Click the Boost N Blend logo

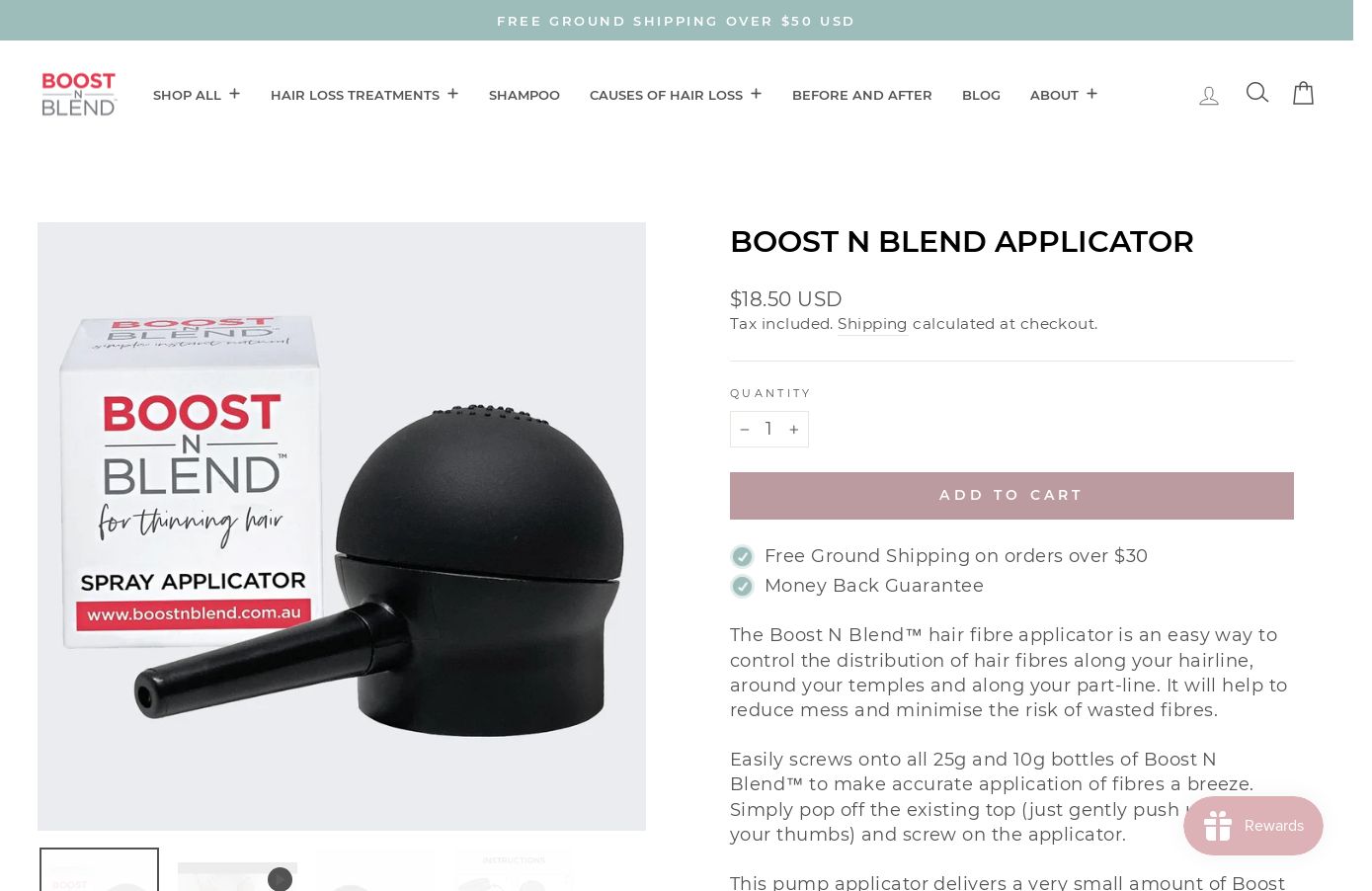pos(79,94)
